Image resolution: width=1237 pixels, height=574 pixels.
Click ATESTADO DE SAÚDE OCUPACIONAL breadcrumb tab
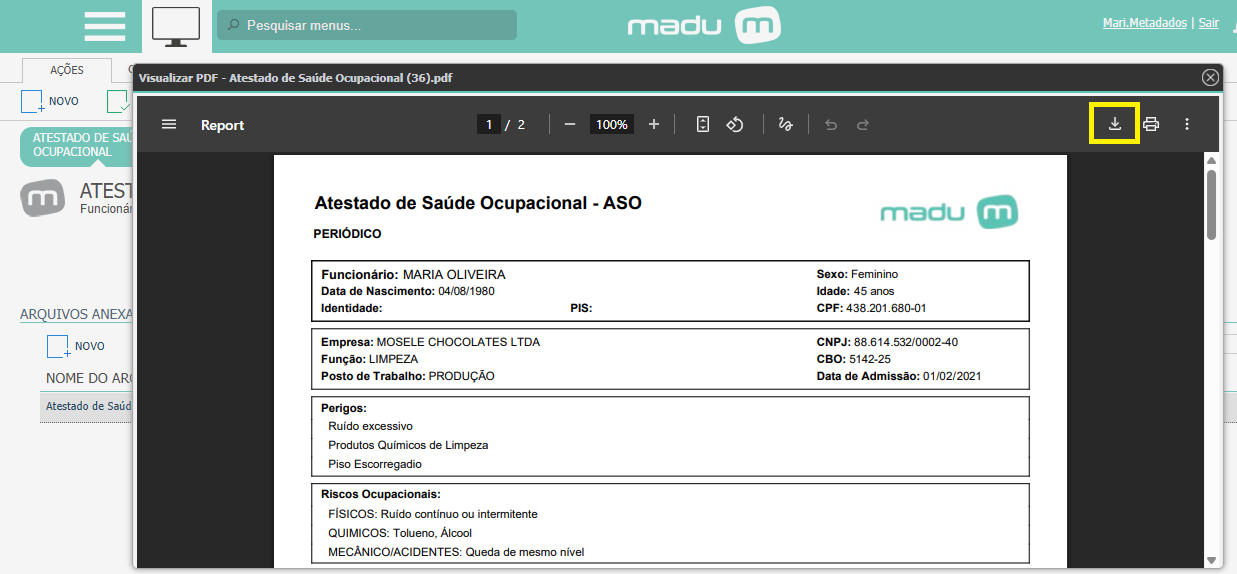click(x=78, y=145)
